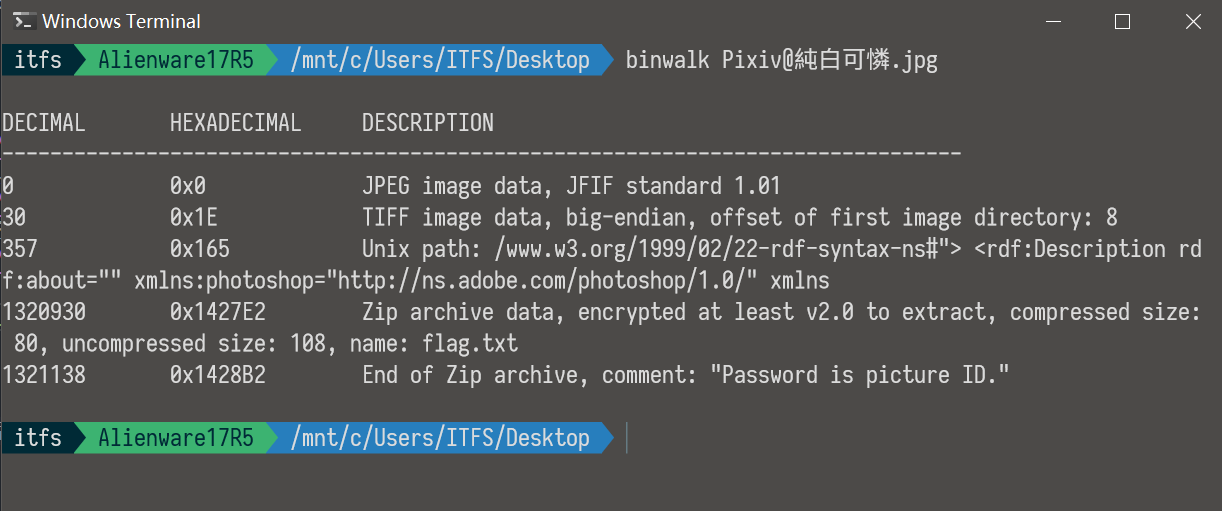Maximize the Windows Terminal window
The width and height of the screenshot is (1222, 511).
click(x=1122, y=21)
